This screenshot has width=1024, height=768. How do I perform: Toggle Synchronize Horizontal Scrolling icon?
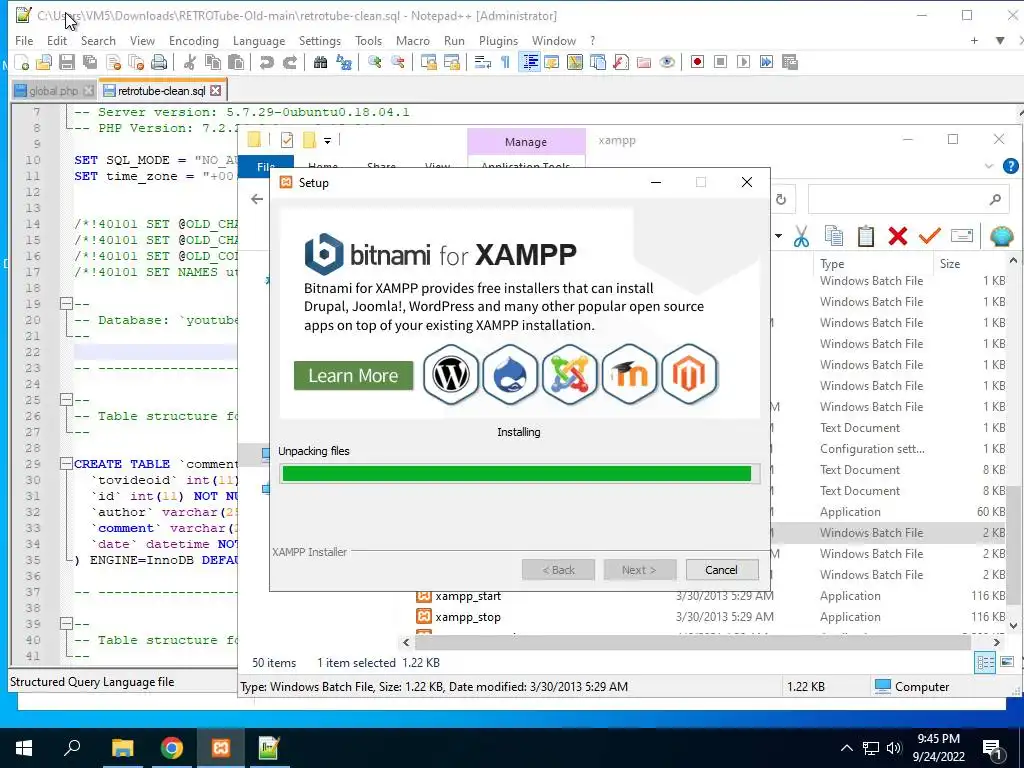(452, 62)
